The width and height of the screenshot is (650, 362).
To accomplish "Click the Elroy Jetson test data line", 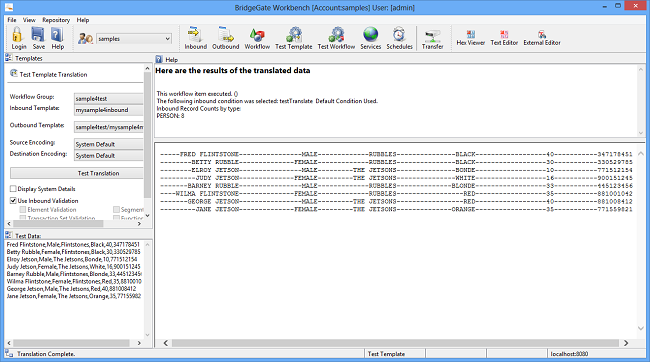I will (72, 259).
